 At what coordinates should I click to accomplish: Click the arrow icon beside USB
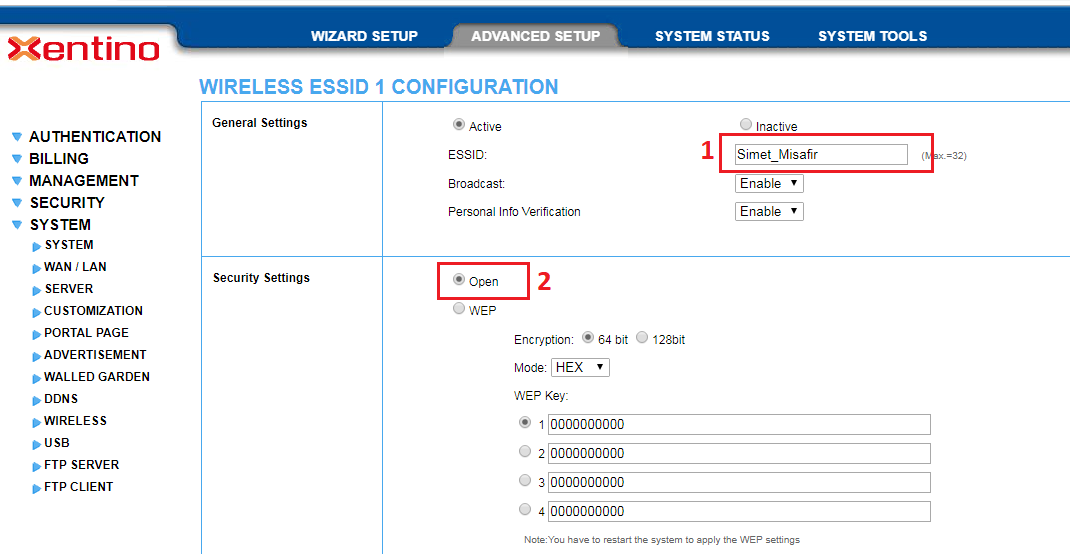[x=37, y=444]
